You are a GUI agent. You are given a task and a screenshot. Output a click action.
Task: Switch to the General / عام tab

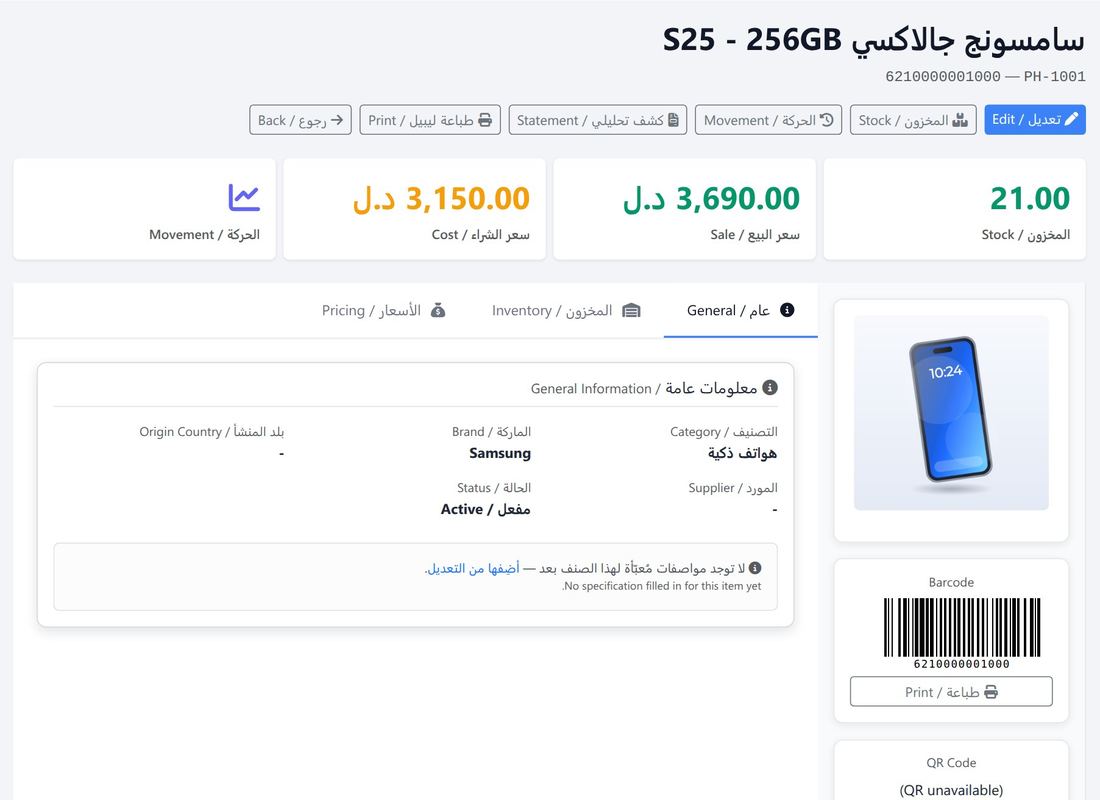click(741, 310)
